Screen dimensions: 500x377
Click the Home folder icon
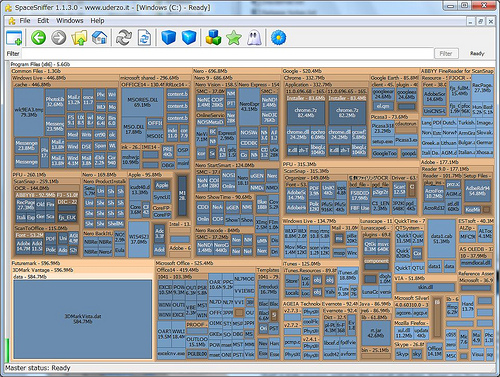pyautogui.click(x=99, y=37)
